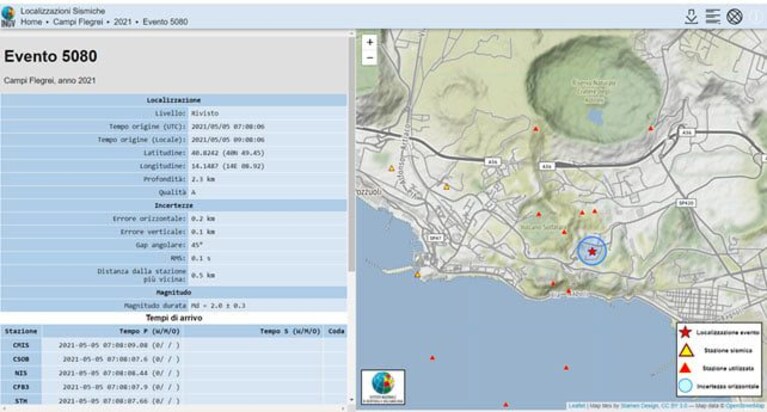Click the Evento 5080 breadcrumb
Viewport: 767px width, 412px height.
(x=165, y=22)
